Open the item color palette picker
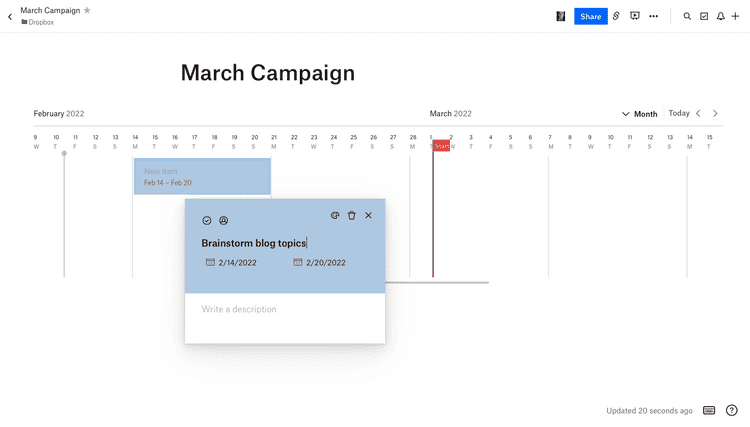Screen dimensions: 750x427 point(335,215)
